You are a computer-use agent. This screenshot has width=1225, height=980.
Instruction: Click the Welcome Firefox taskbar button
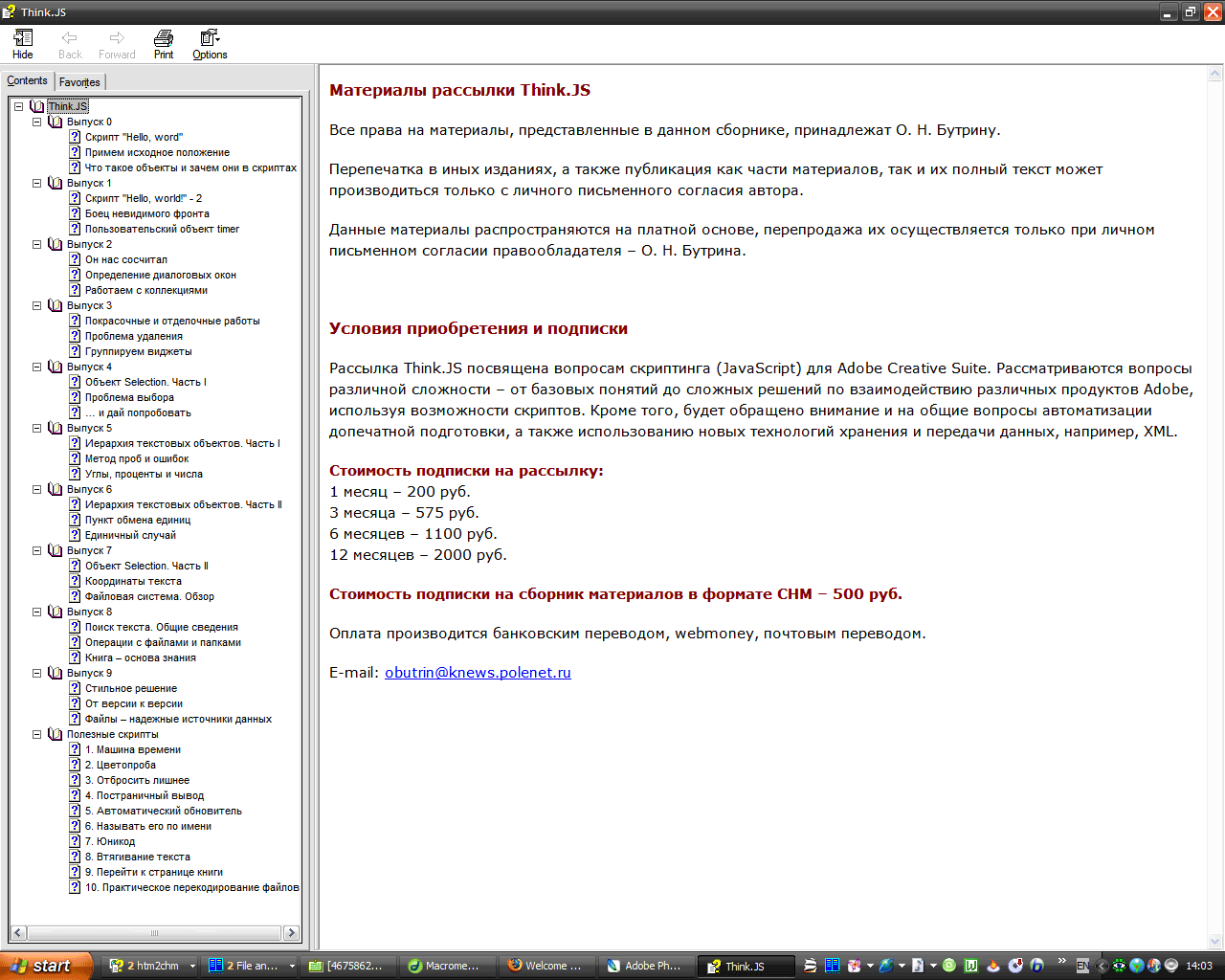point(546,966)
